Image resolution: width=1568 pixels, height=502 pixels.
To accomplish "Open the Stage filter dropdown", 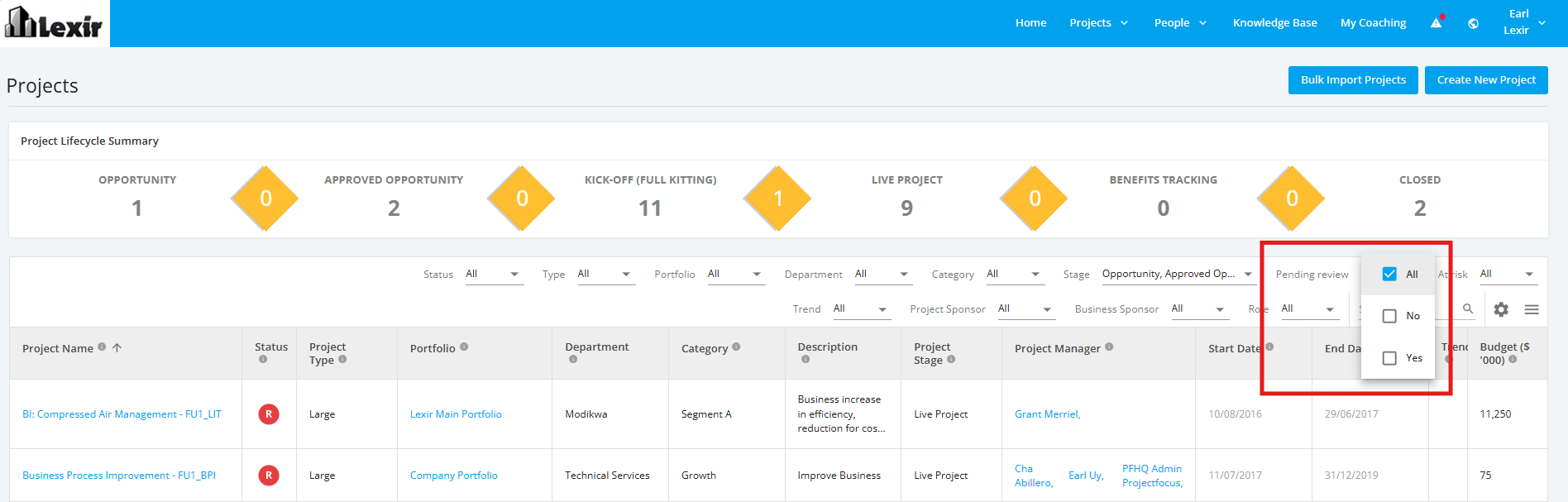I will click(1178, 275).
